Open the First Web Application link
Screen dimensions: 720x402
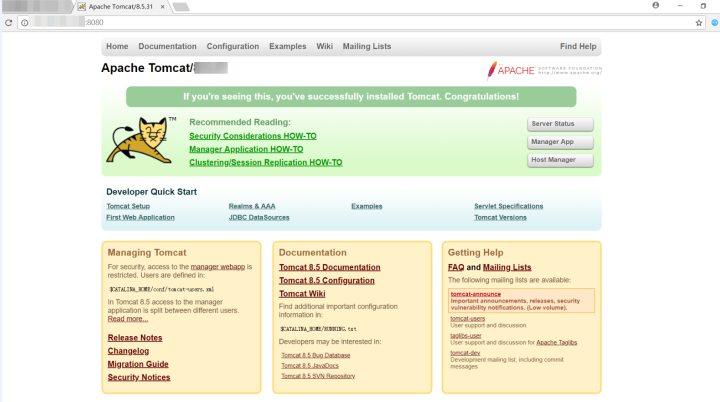(141, 217)
